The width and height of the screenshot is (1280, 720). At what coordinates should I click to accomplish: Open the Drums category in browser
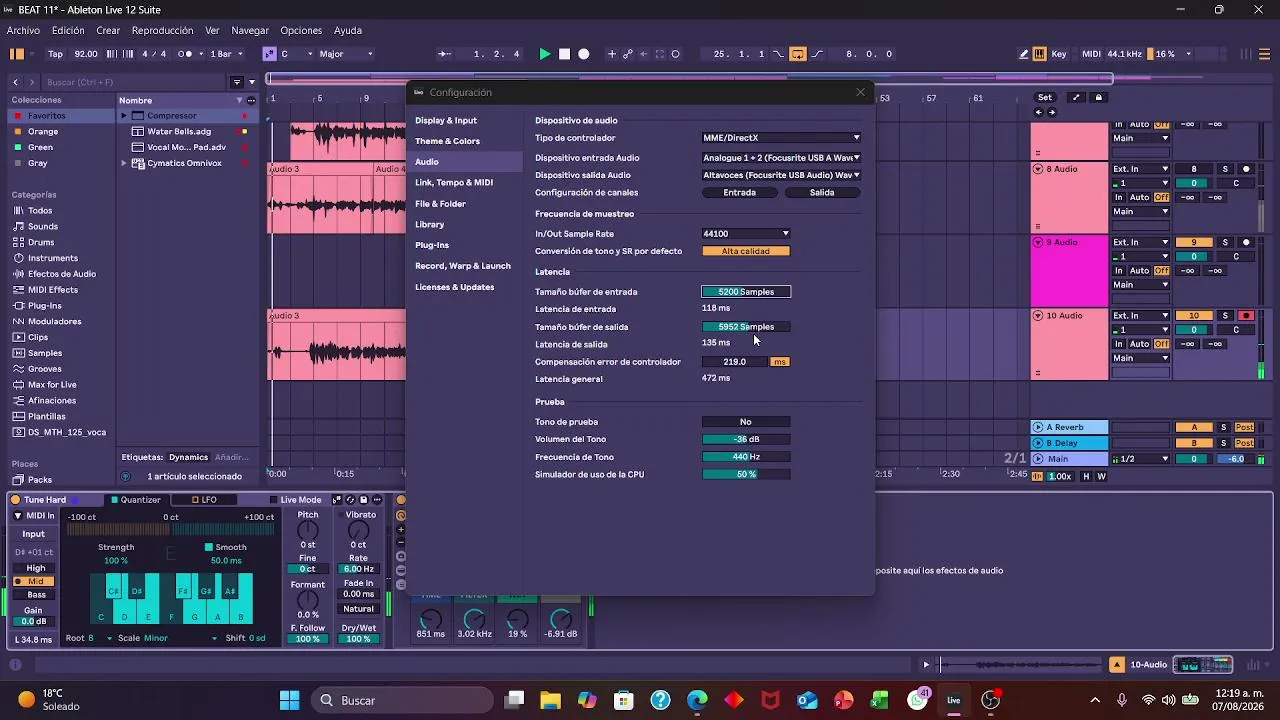point(41,243)
